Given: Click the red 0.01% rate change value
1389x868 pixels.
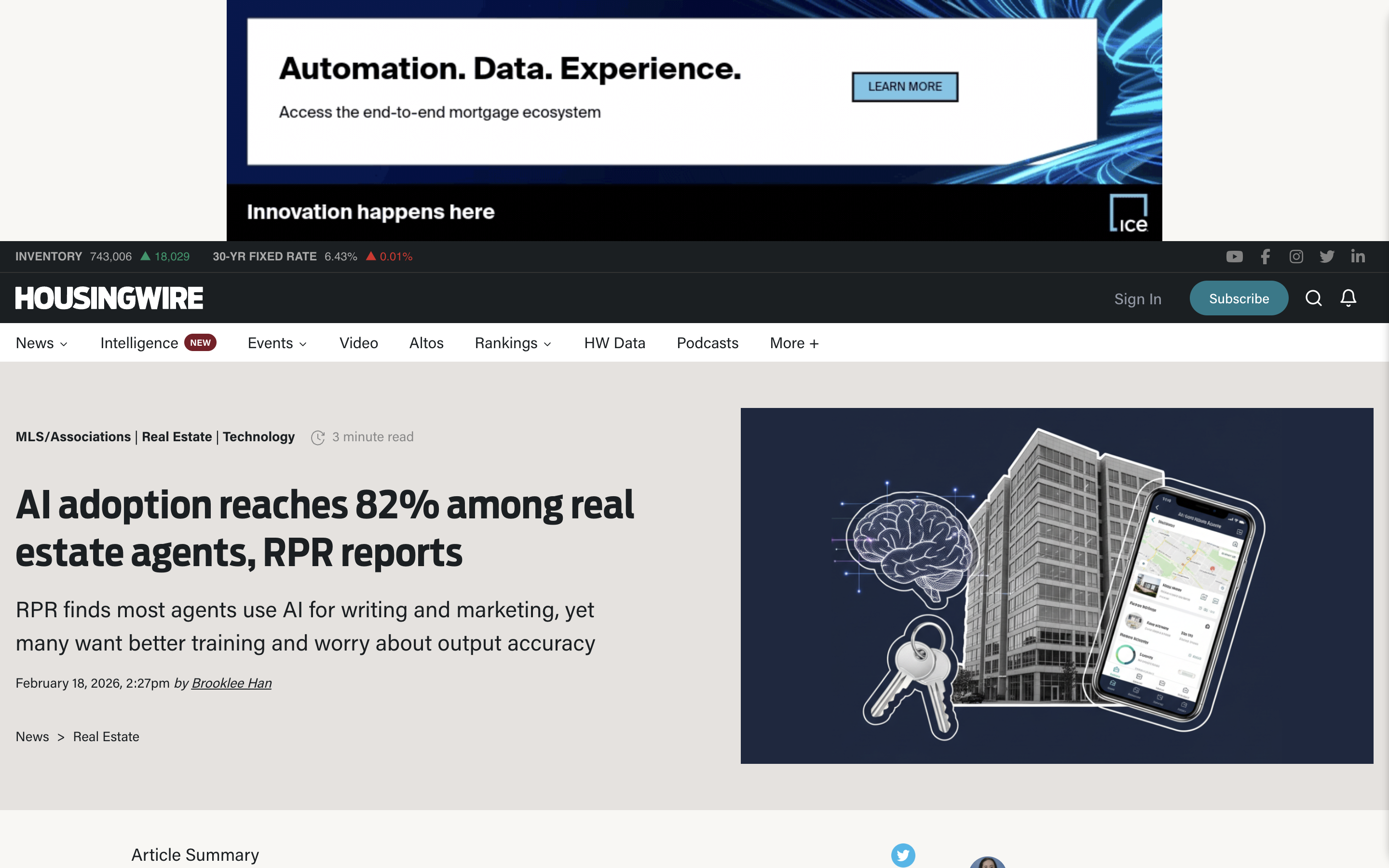Looking at the screenshot, I should [x=396, y=257].
